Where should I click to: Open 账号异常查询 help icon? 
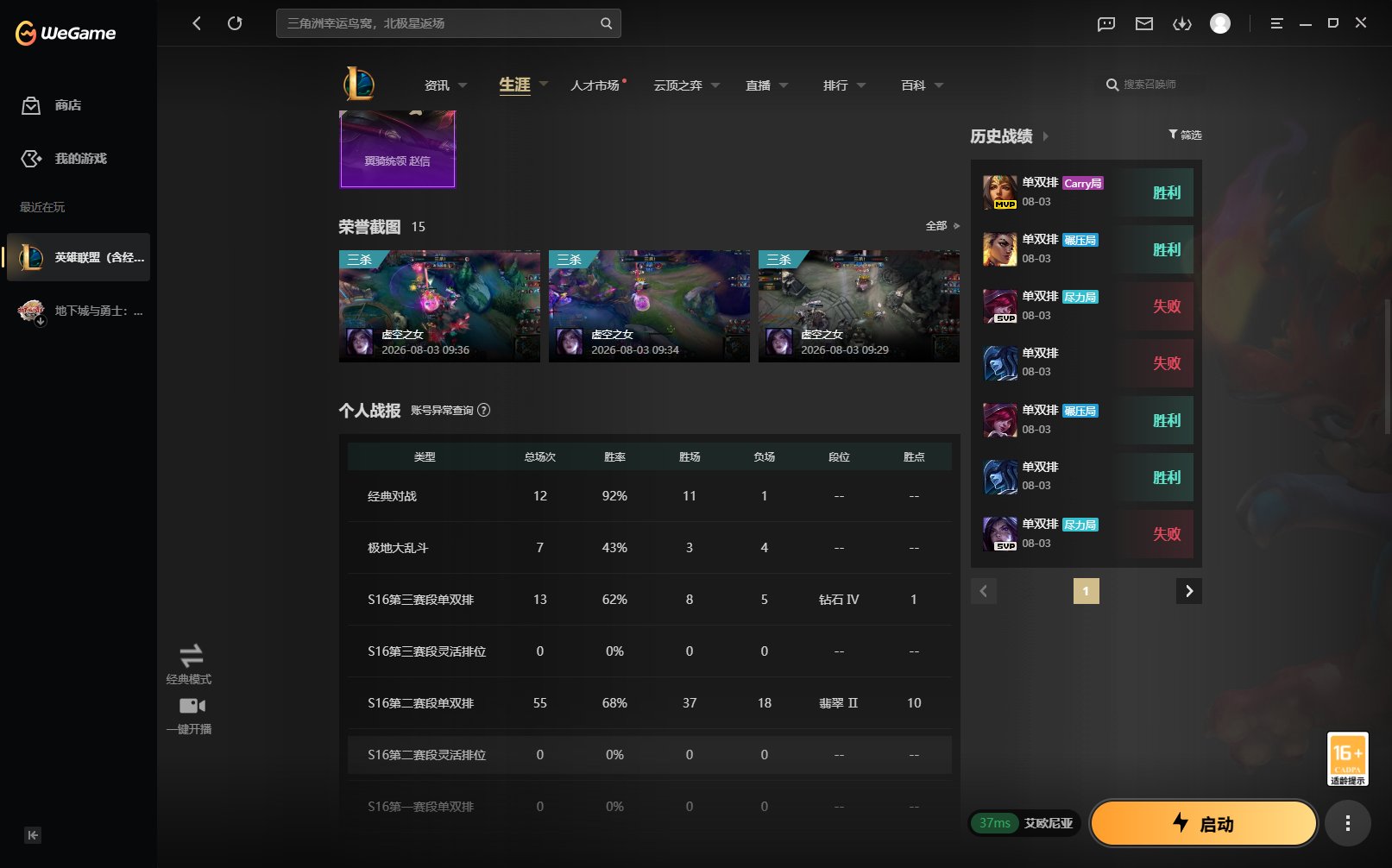(x=484, y=410)
